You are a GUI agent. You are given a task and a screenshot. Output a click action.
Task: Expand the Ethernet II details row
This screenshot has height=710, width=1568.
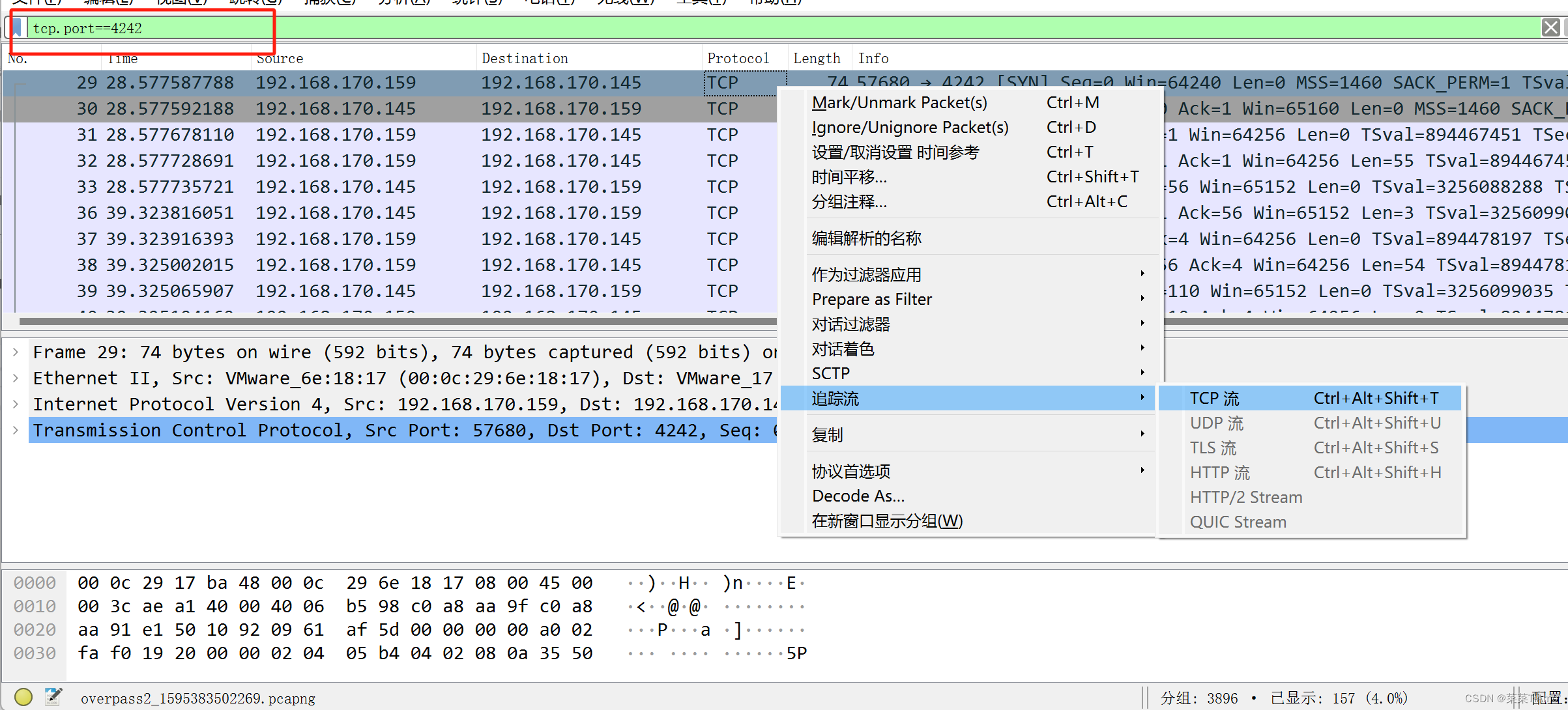coord(16,378)
